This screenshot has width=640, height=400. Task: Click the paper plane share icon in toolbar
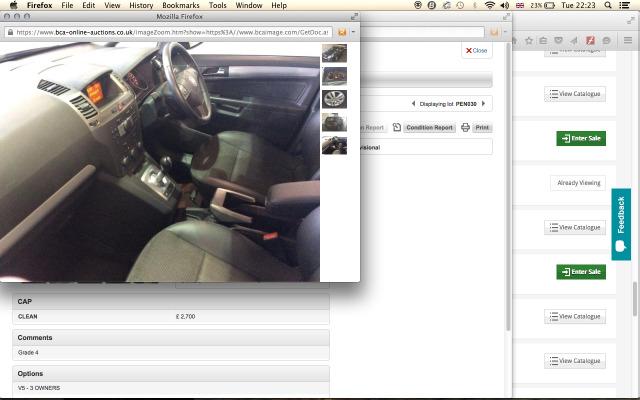click(x=574, y=40)
